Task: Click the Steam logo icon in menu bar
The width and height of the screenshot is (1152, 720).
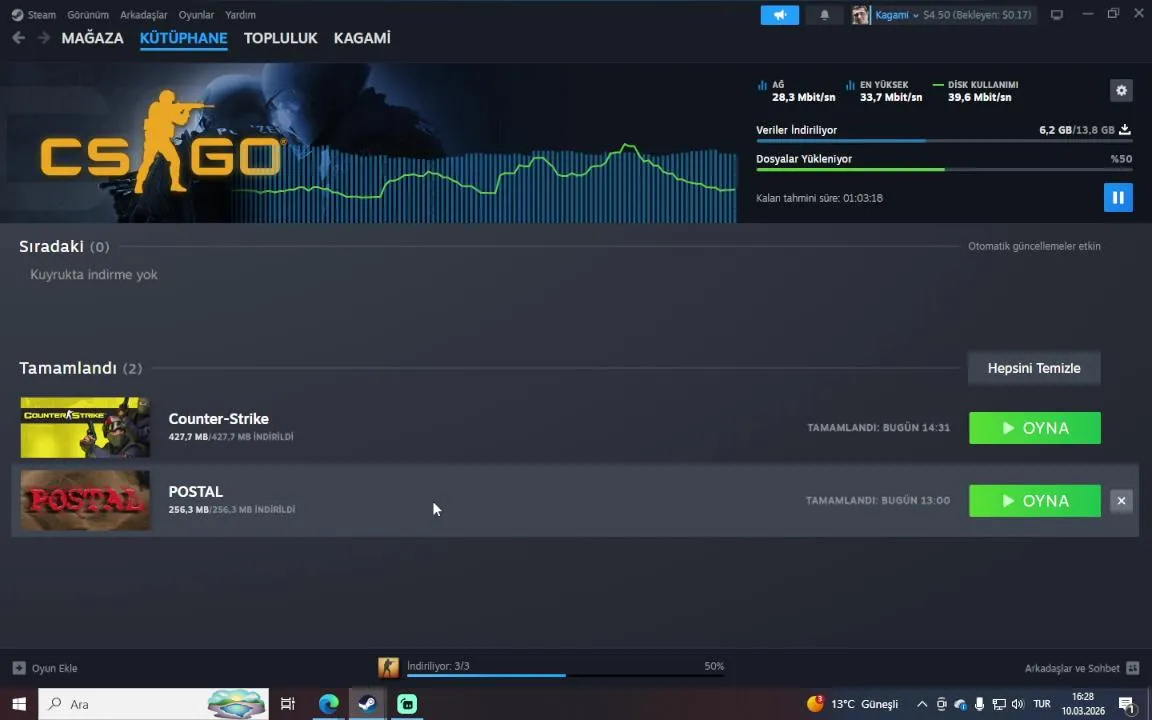Action: tap(17, 15)
